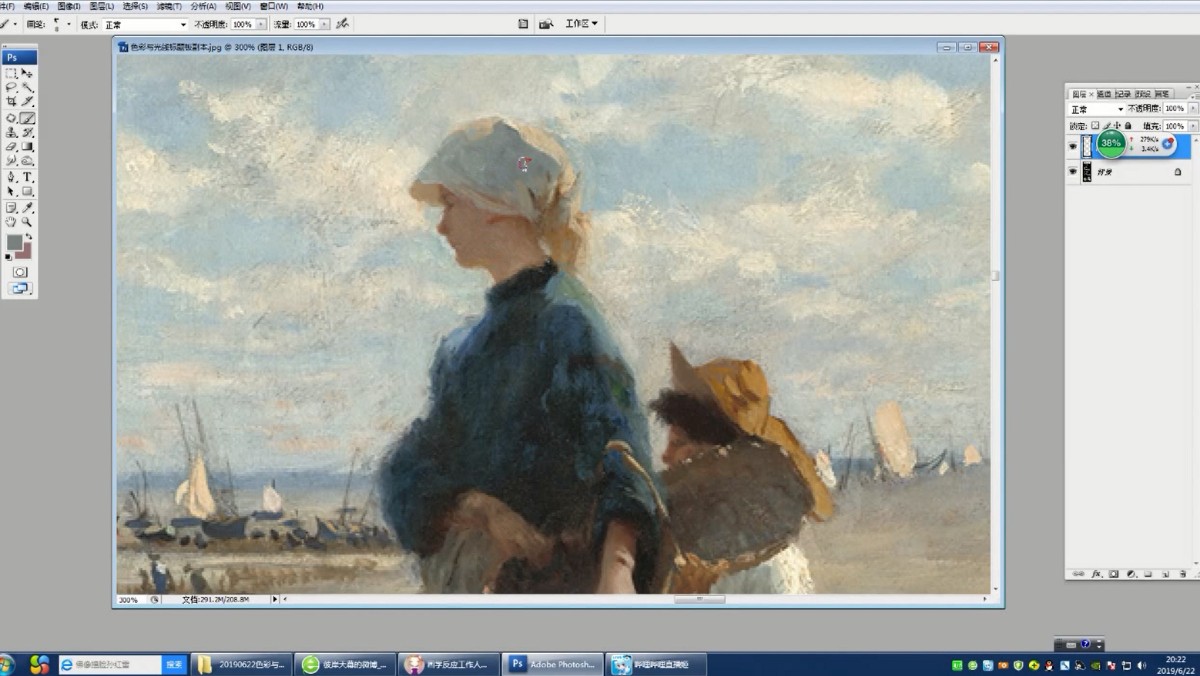
Task: Select the Rectangular Marquee tool
Action: tap(11, 74)
